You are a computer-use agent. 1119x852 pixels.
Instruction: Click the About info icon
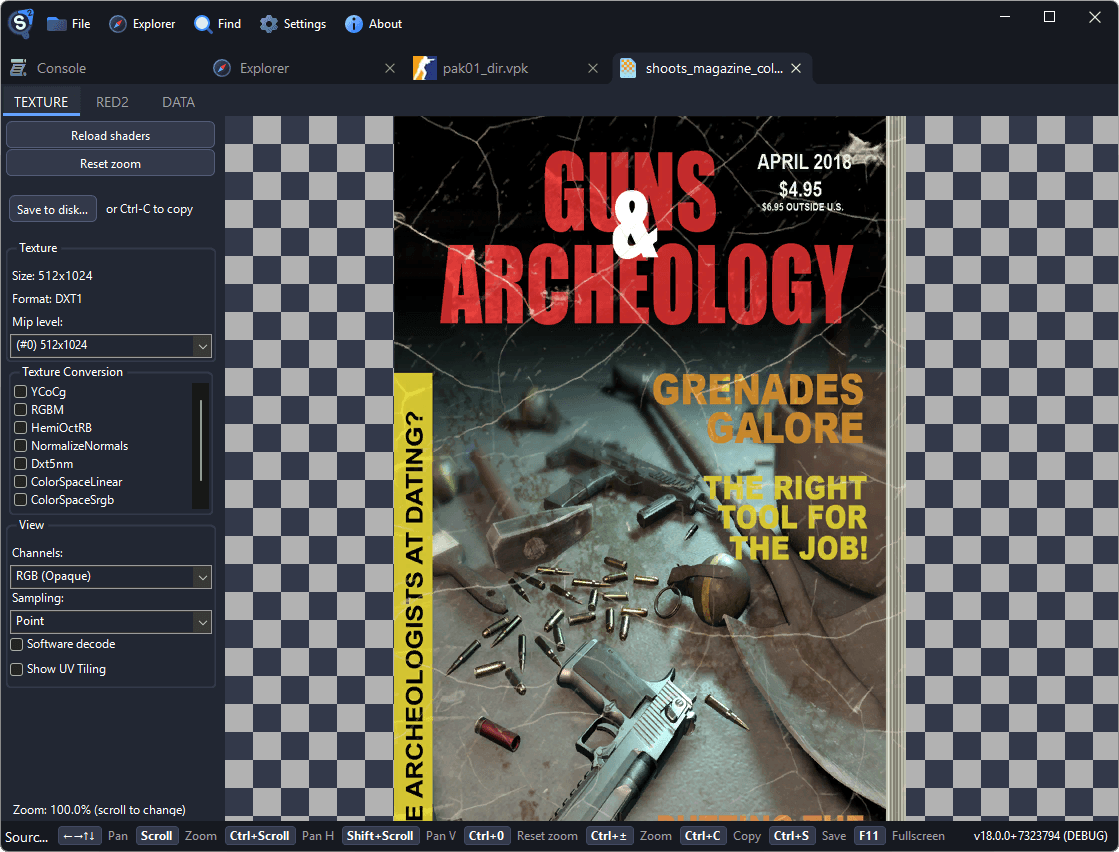tap(350, 23)
